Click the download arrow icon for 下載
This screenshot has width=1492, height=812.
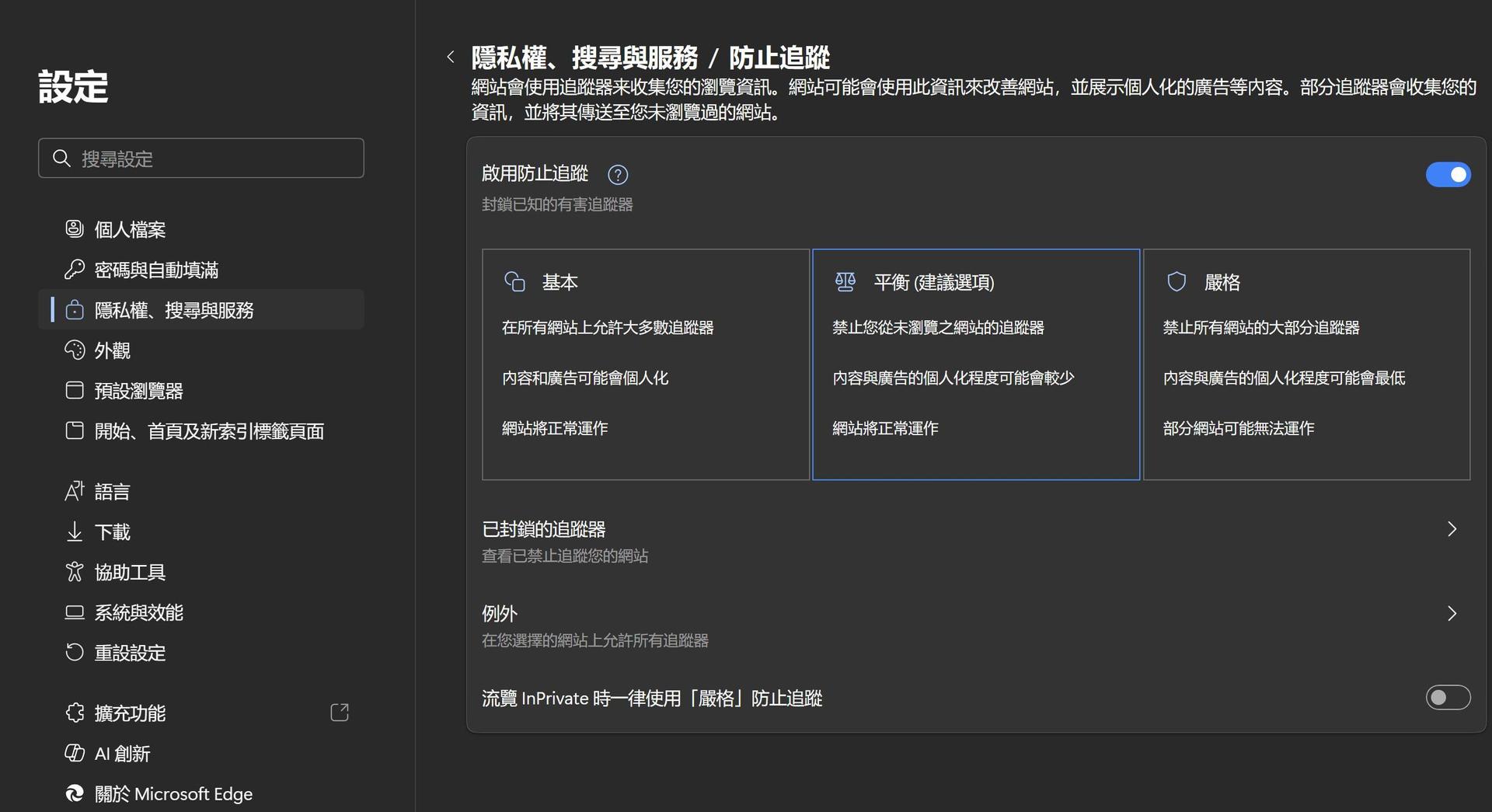[75, 531]
